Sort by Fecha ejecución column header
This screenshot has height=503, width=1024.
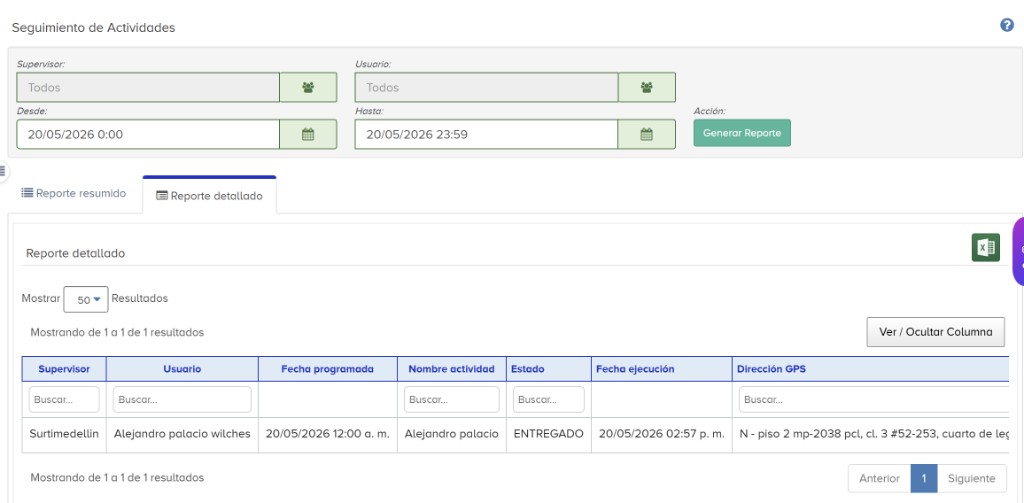(x=662, y=369)
